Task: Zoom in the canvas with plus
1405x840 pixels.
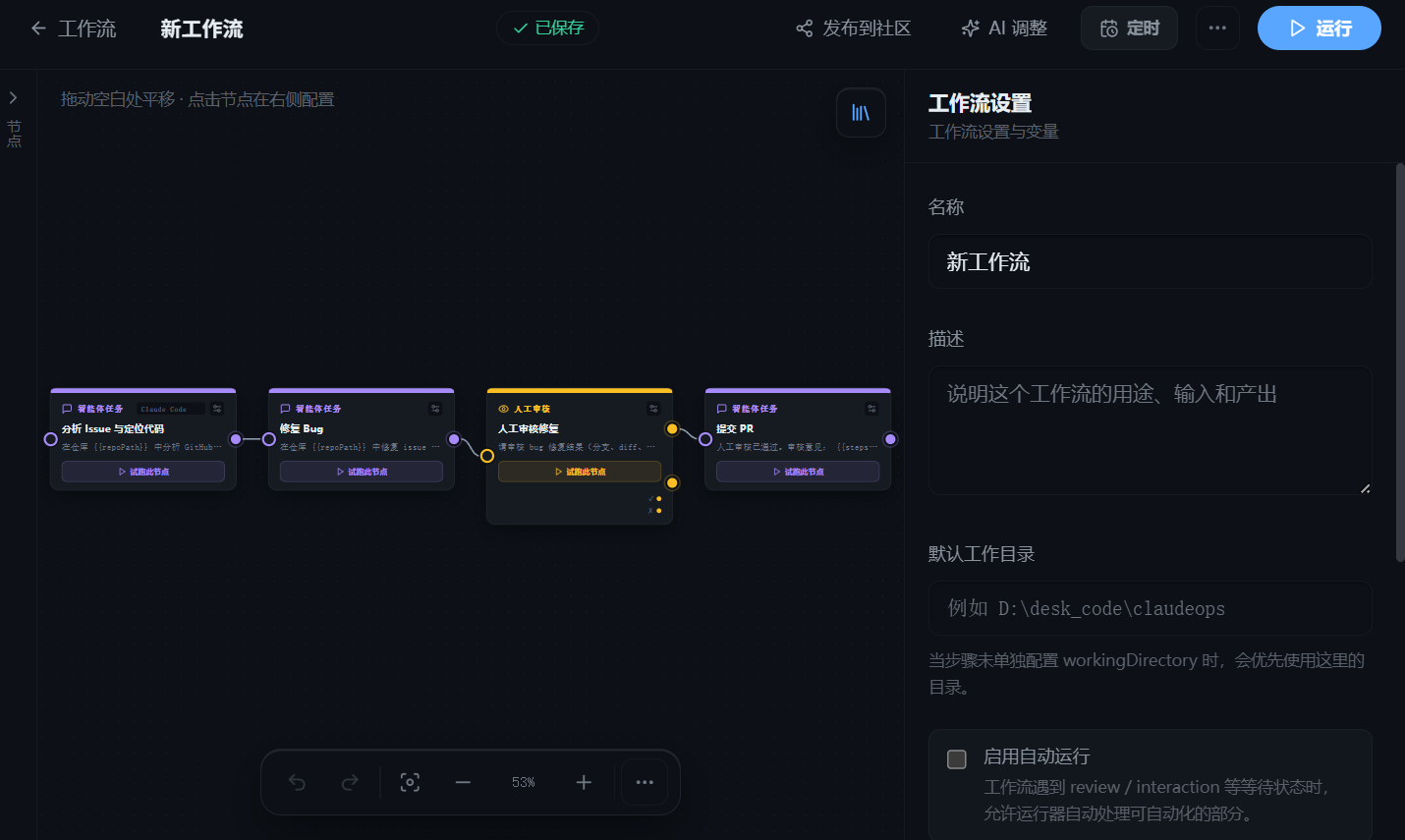Action: click(584, 782)
